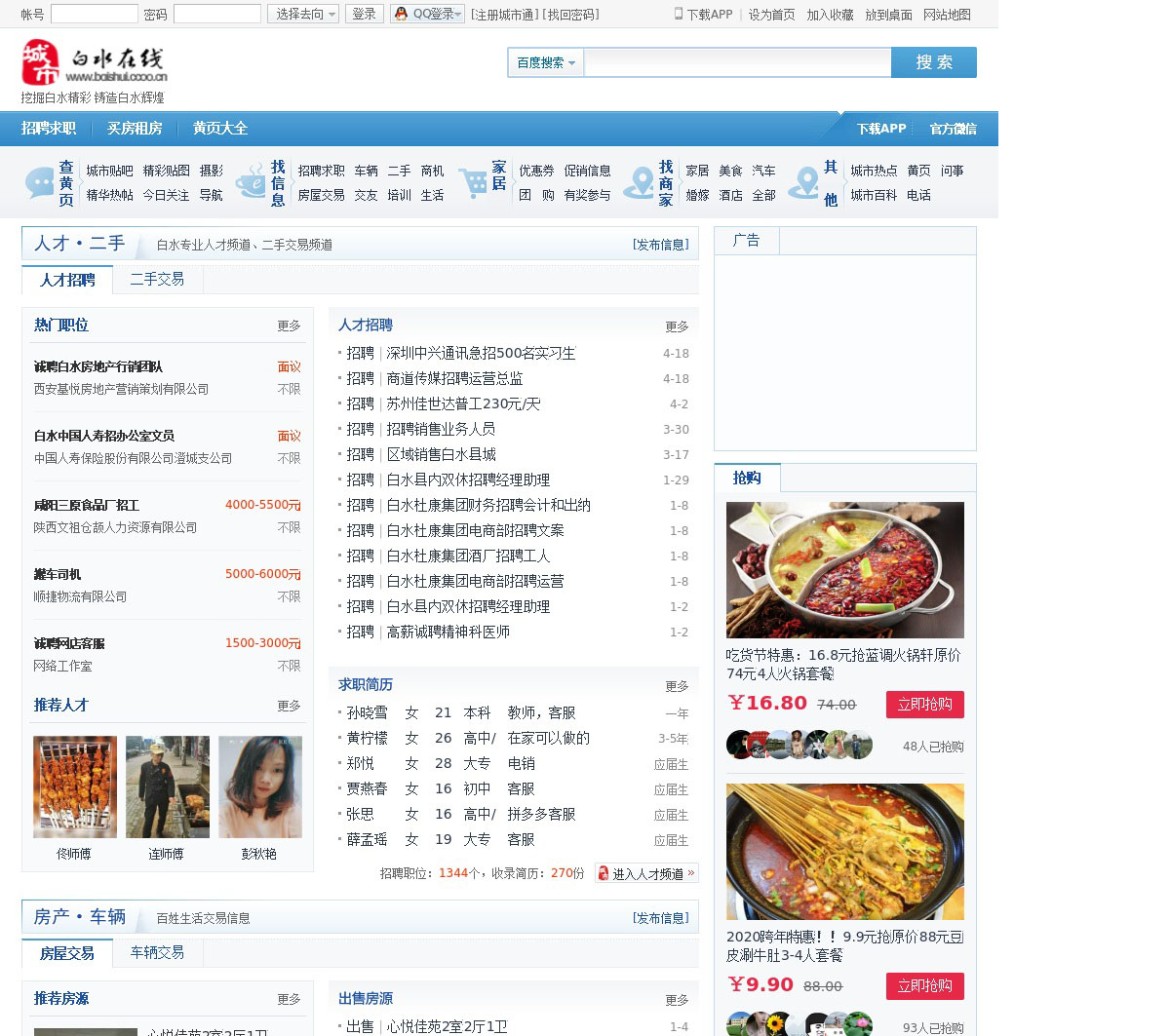Click the 进入人才频道 button
The height and width of the screenshot is (1036, 1170).
pos(647,873)
